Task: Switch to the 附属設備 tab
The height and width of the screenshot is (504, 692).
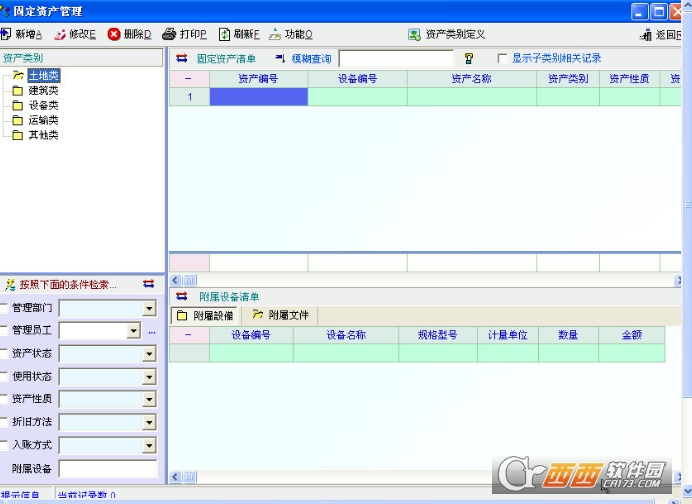Action: coord(206,315)
